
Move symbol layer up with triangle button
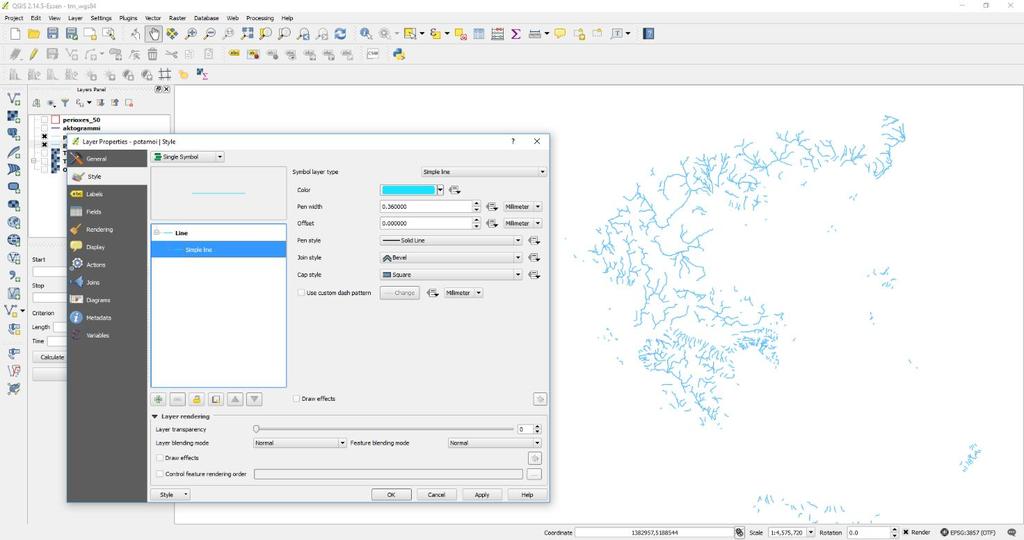tap(235, 399)
